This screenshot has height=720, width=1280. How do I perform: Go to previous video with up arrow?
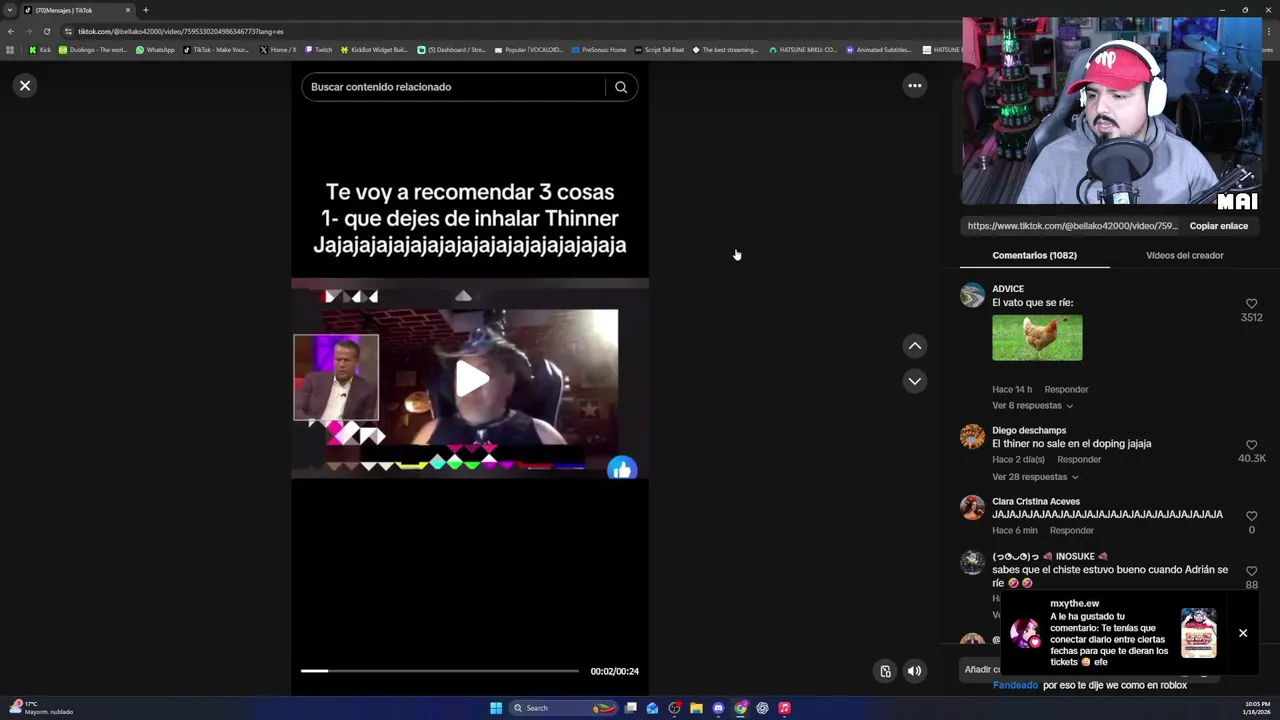(914, 346)
